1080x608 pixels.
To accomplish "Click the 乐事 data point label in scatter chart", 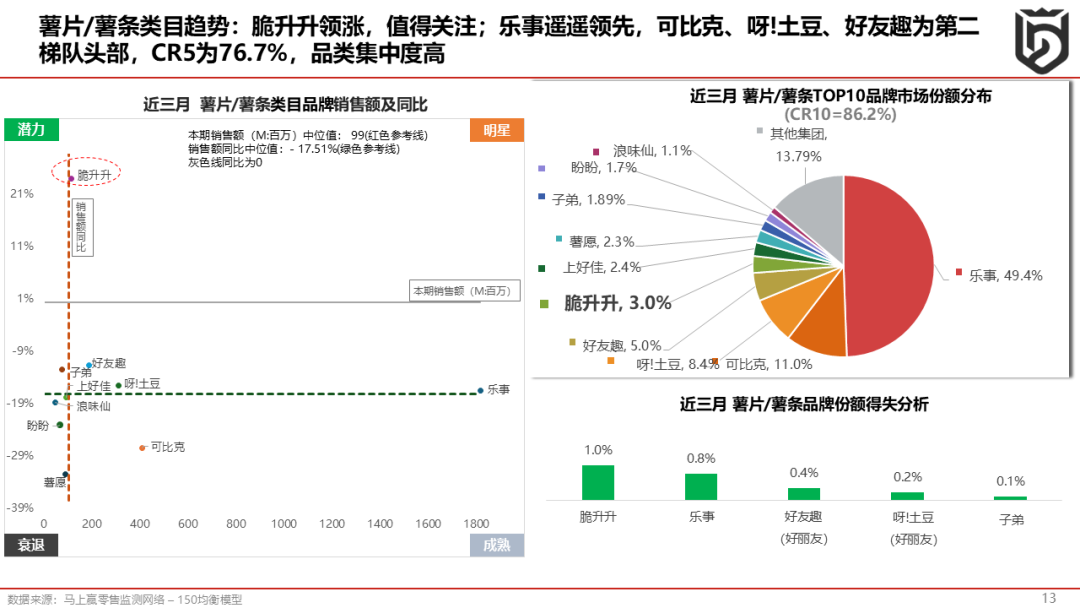I will [499, 389].
